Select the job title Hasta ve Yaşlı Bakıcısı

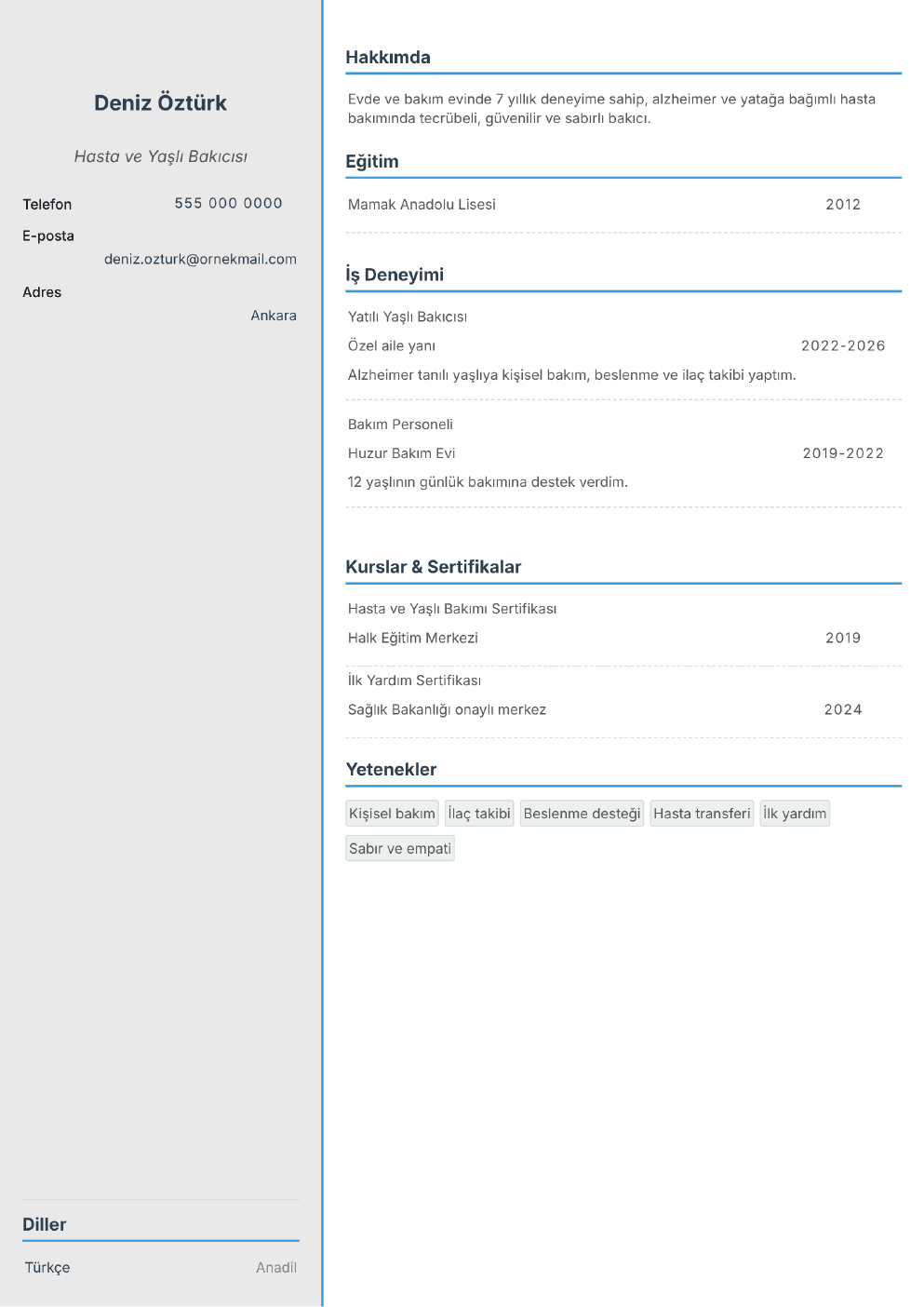tap(161, 156)
